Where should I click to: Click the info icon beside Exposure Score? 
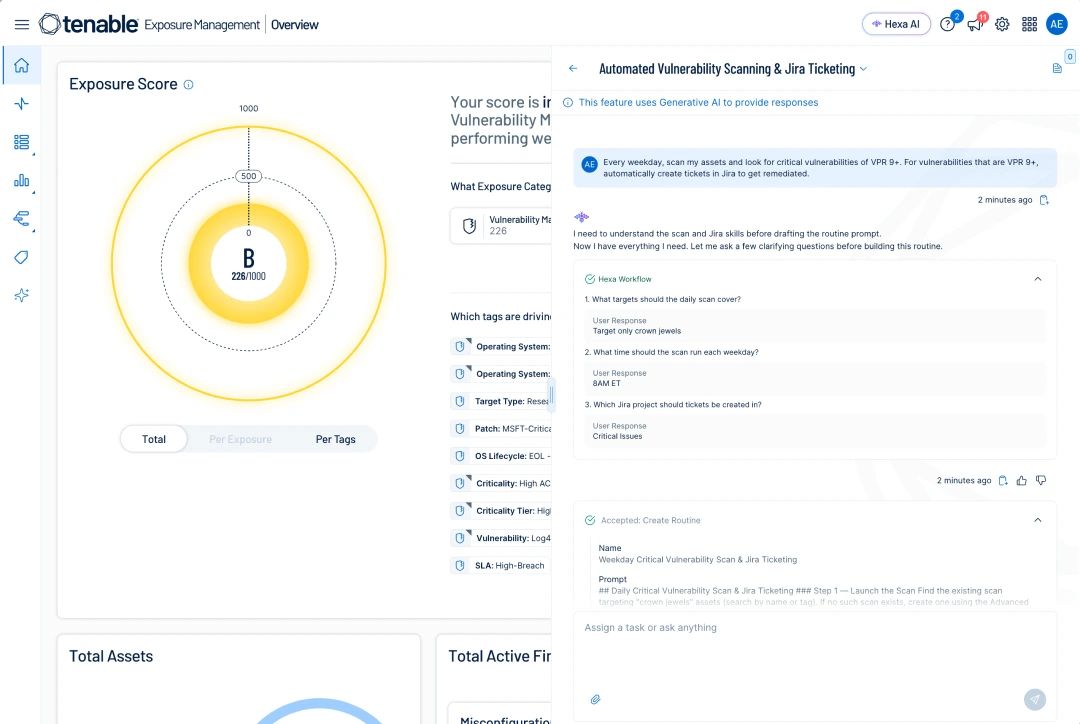click(188, 85)
